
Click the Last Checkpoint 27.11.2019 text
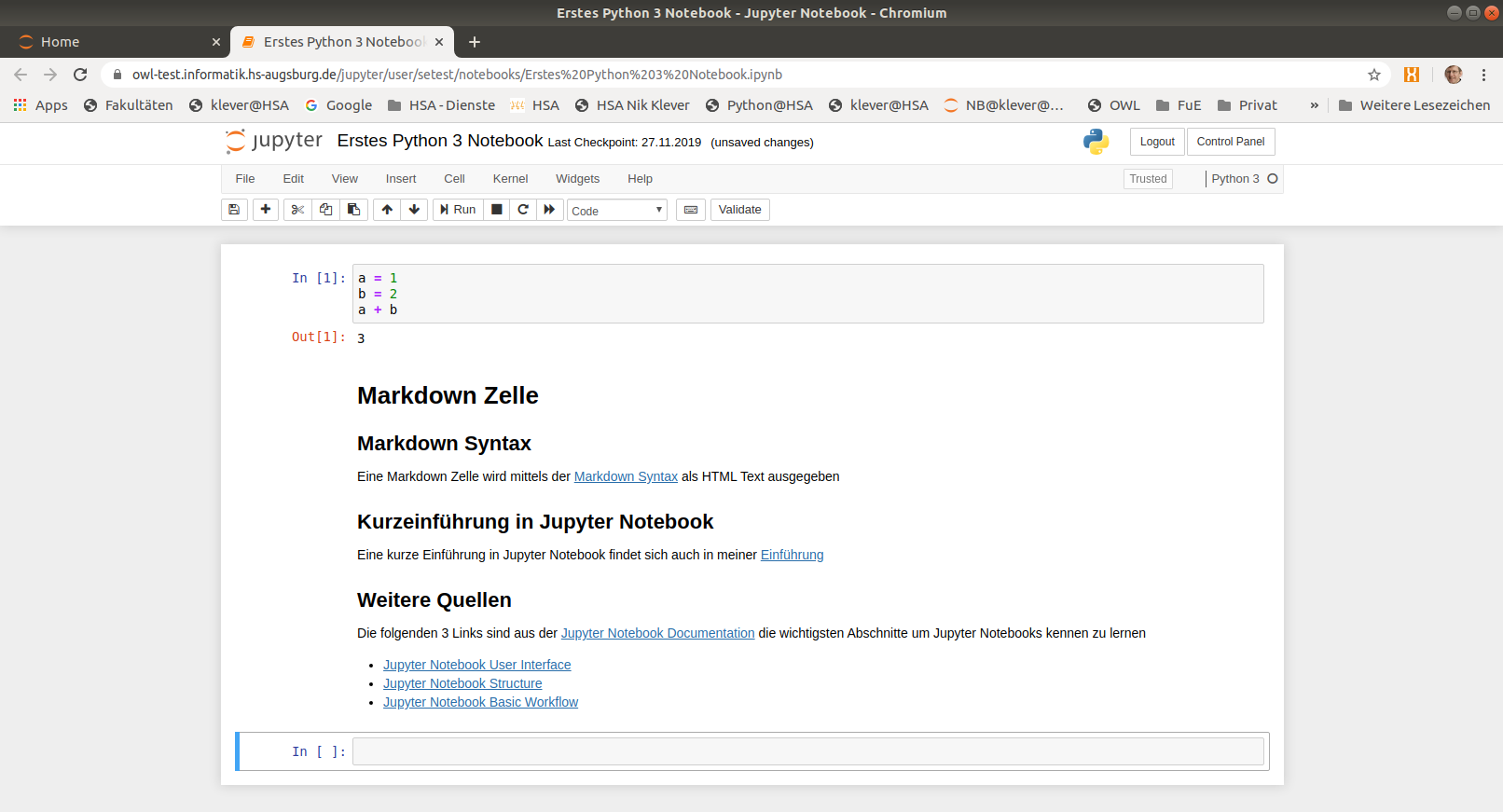click(x=625, y=143)
